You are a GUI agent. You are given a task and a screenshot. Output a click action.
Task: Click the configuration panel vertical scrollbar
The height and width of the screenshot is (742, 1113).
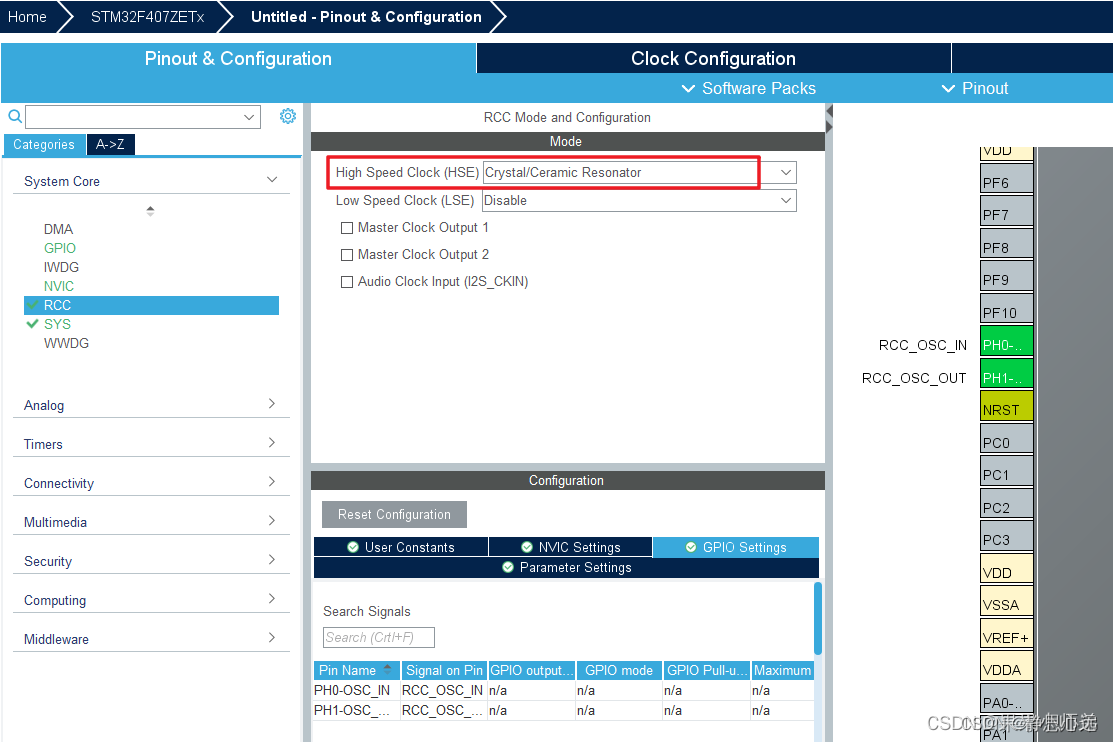click(818, 618)
